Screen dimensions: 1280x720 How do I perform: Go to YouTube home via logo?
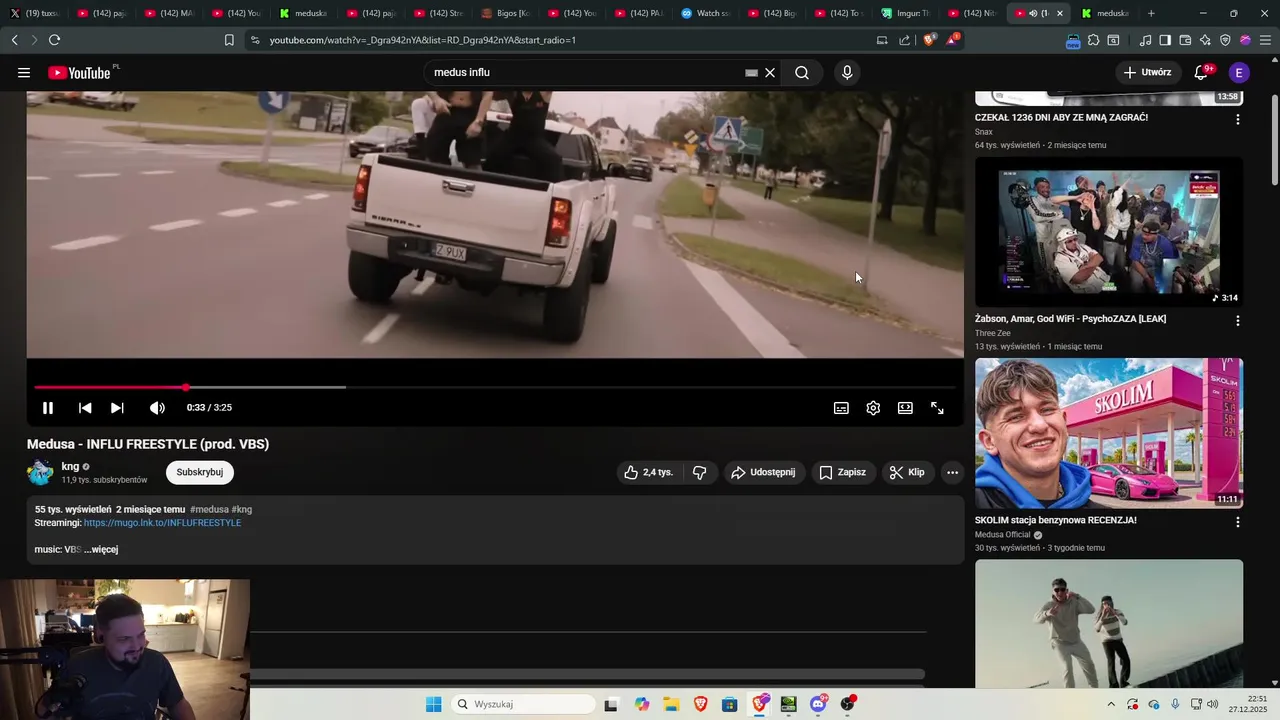[82, 73]
